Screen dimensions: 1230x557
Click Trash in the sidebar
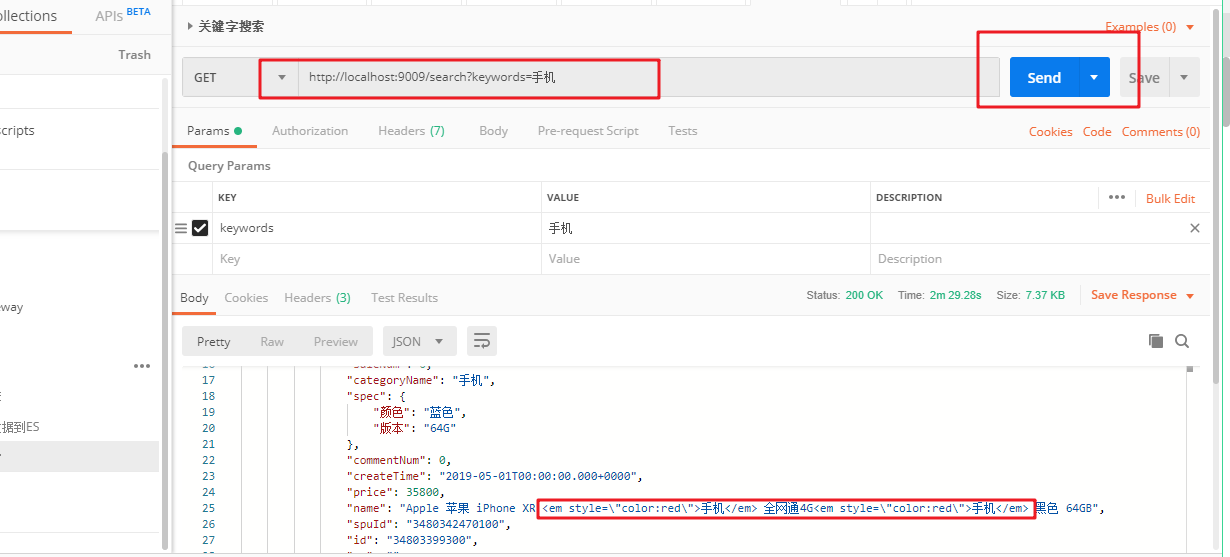point(134,55)
